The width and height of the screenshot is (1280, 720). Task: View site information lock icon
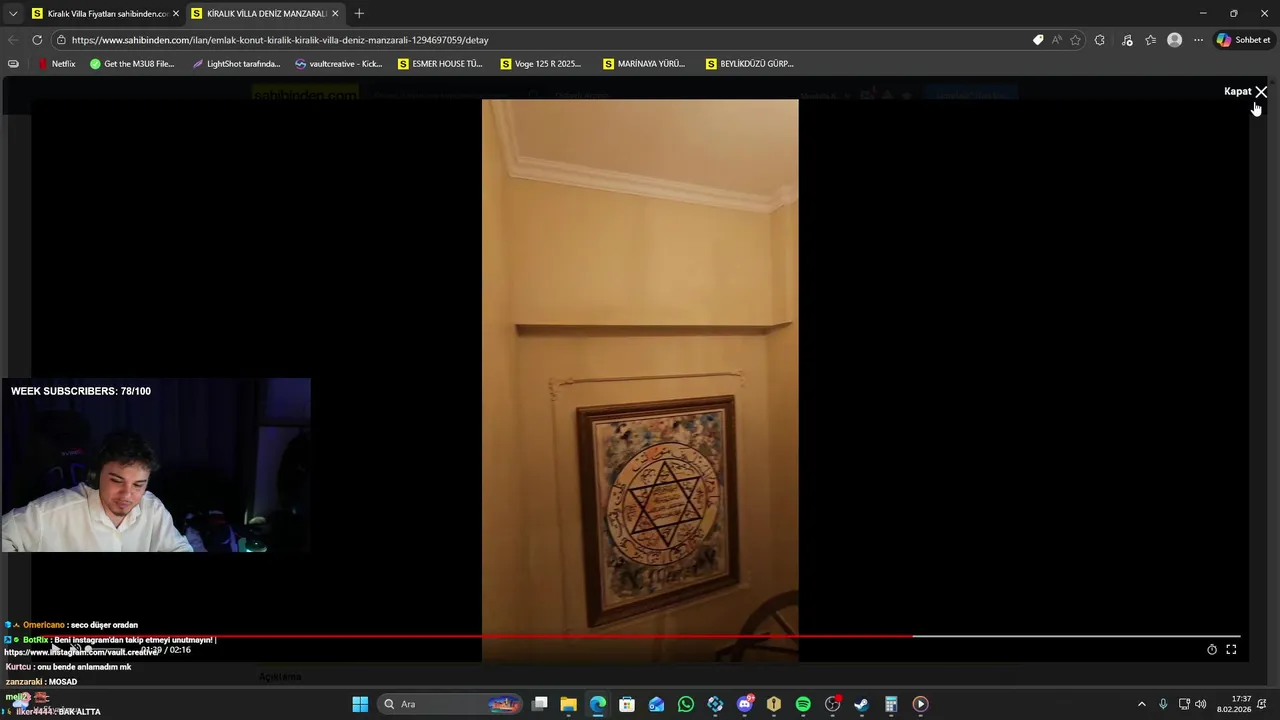click(x=61, y=40)
